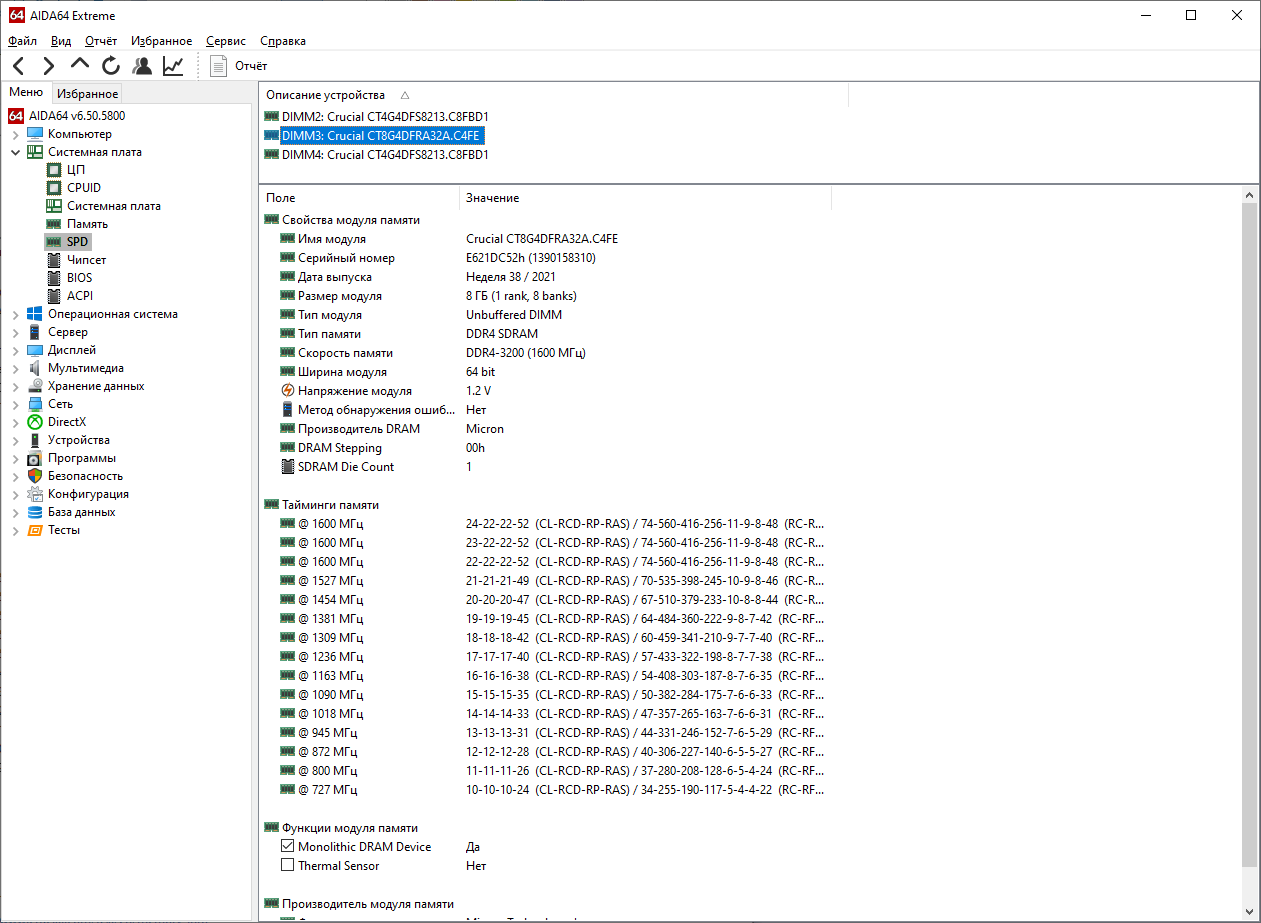This screenshot has width=1261, height=923.
Task: Open the graph chart toolbar icon
Action: pyautogui.click(x=174, y=66)
